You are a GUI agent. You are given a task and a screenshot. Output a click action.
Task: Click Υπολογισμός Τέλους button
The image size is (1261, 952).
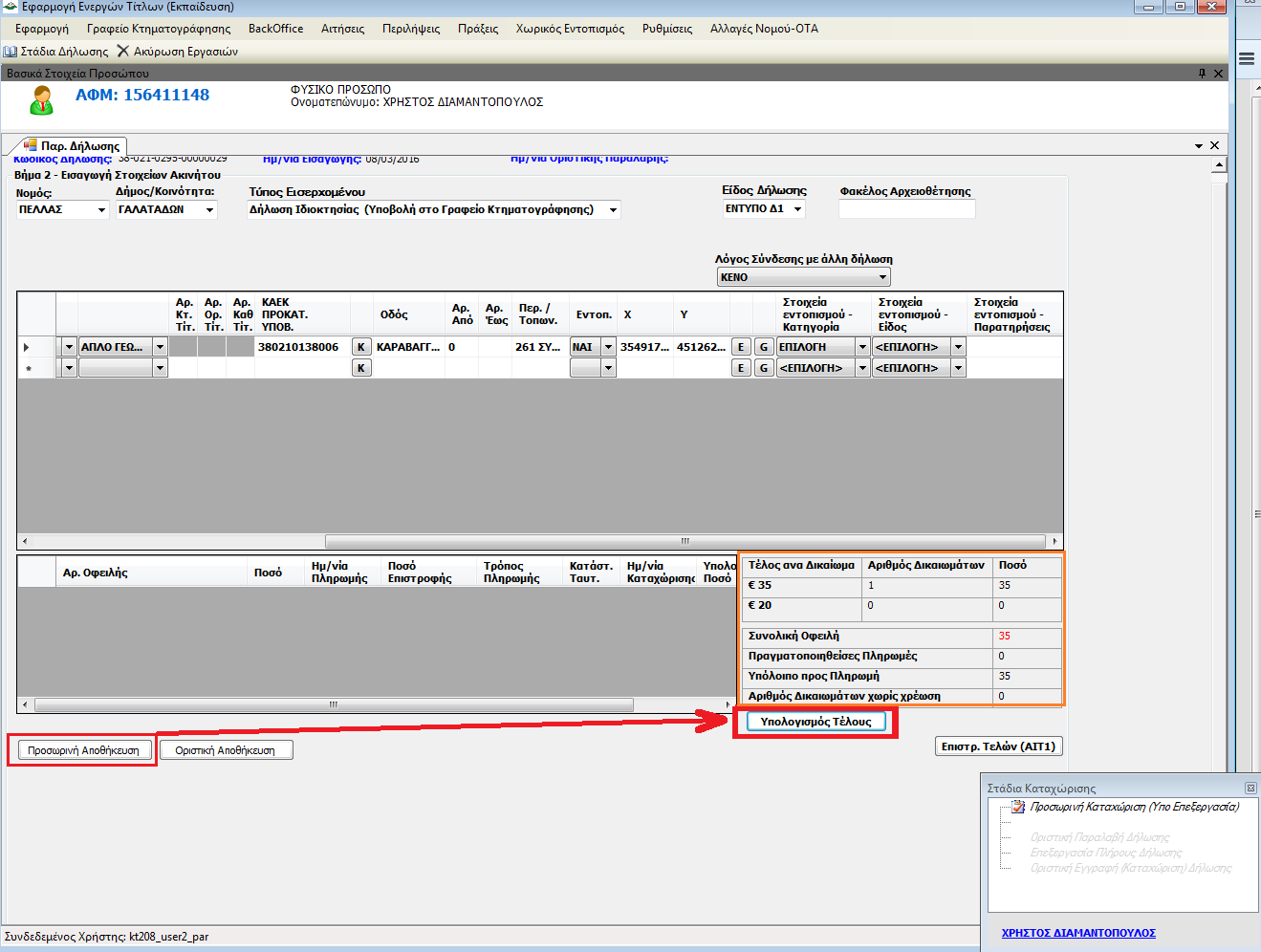tap(815, 722)
